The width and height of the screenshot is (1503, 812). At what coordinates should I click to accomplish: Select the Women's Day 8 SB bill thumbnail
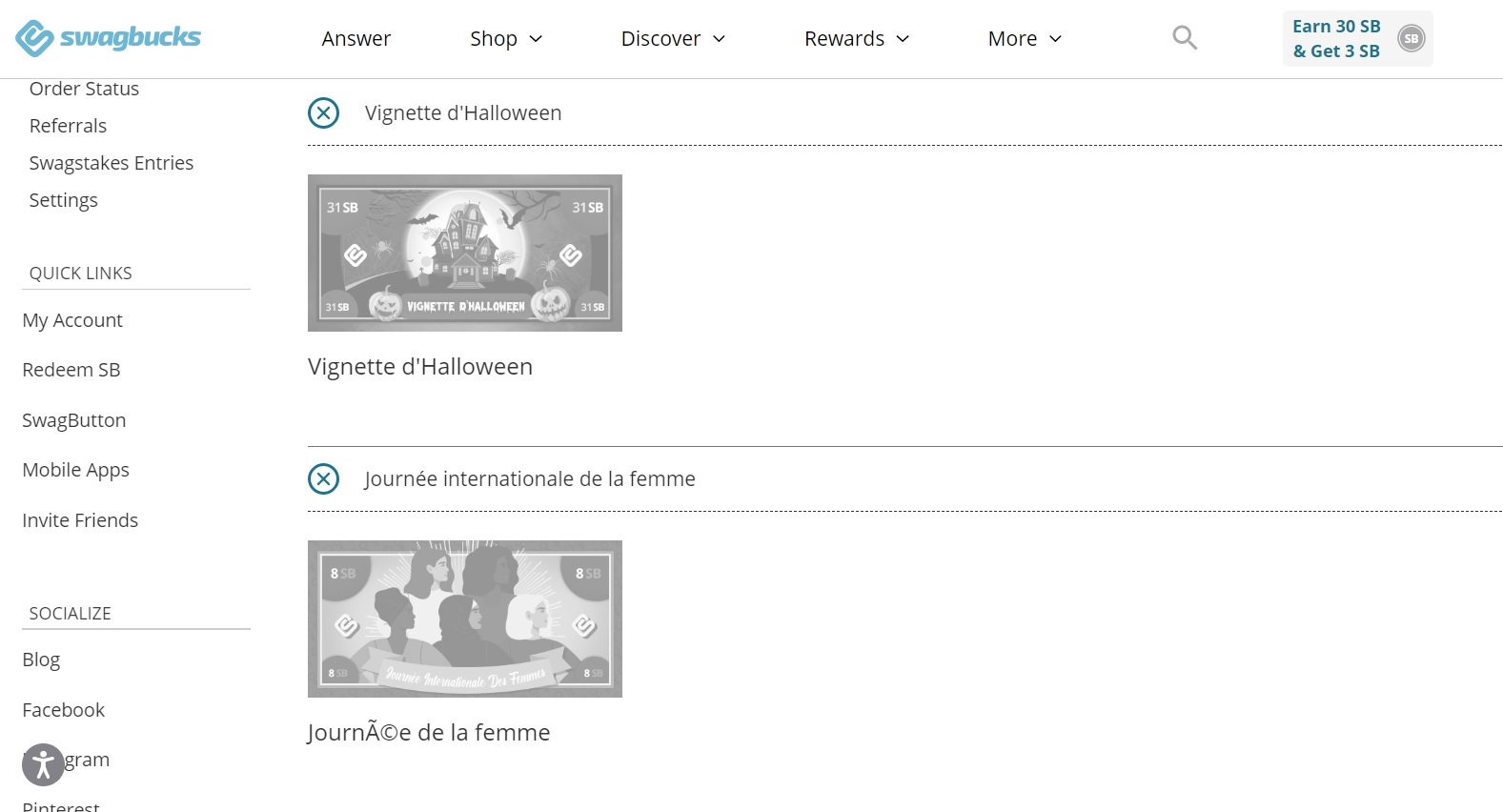(464, 619)
